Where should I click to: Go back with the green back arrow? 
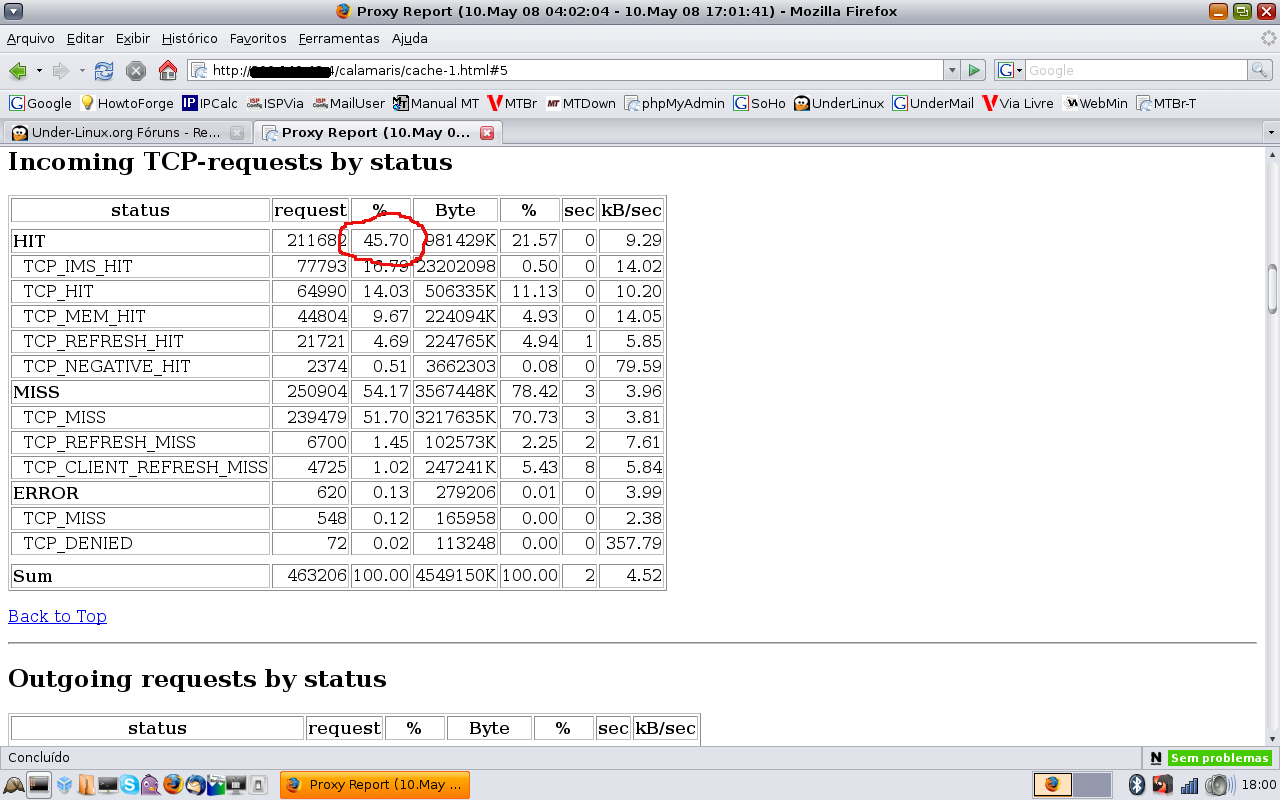tap(17, 71)
